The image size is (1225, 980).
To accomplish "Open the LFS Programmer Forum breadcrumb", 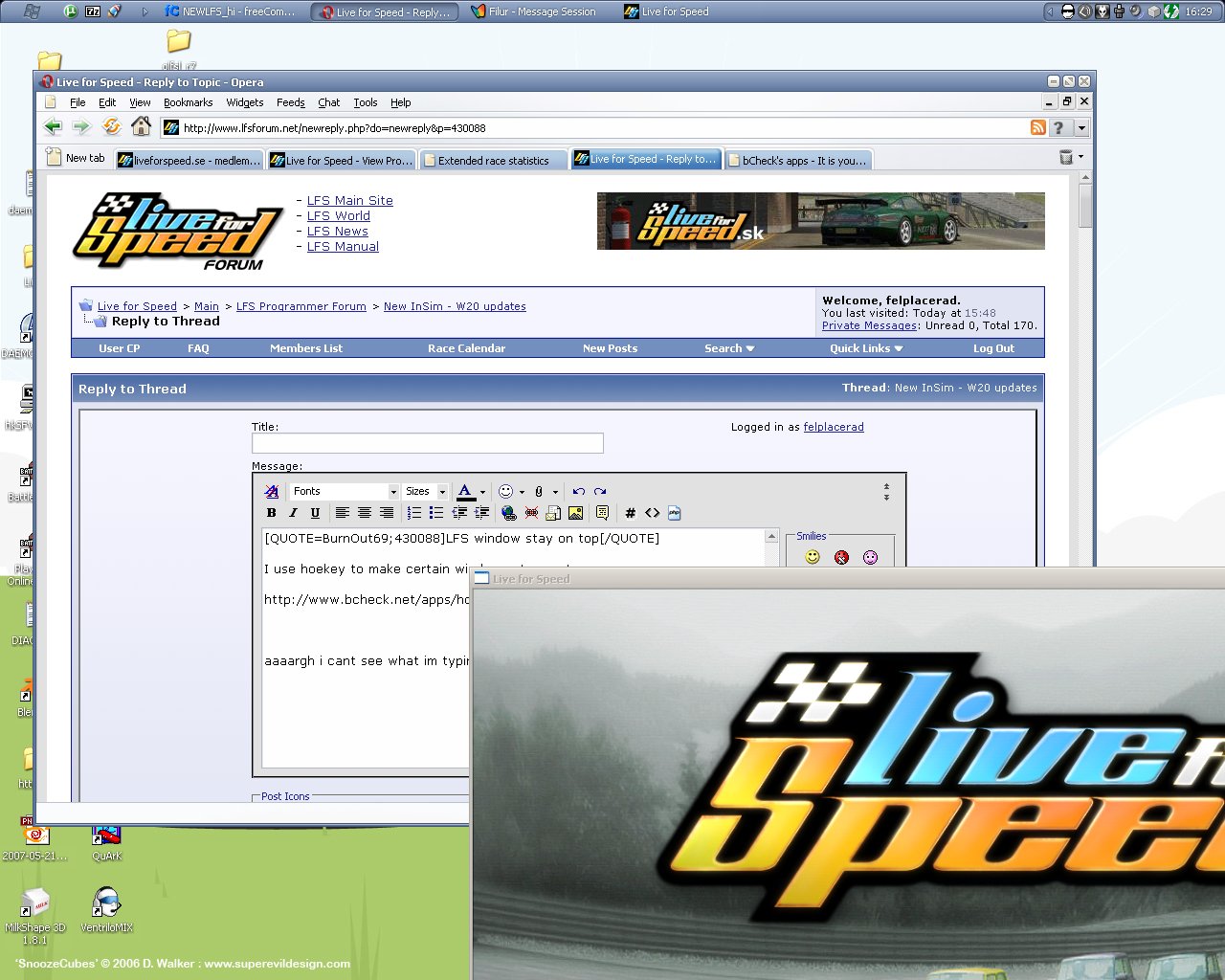I will pos(301,306).
